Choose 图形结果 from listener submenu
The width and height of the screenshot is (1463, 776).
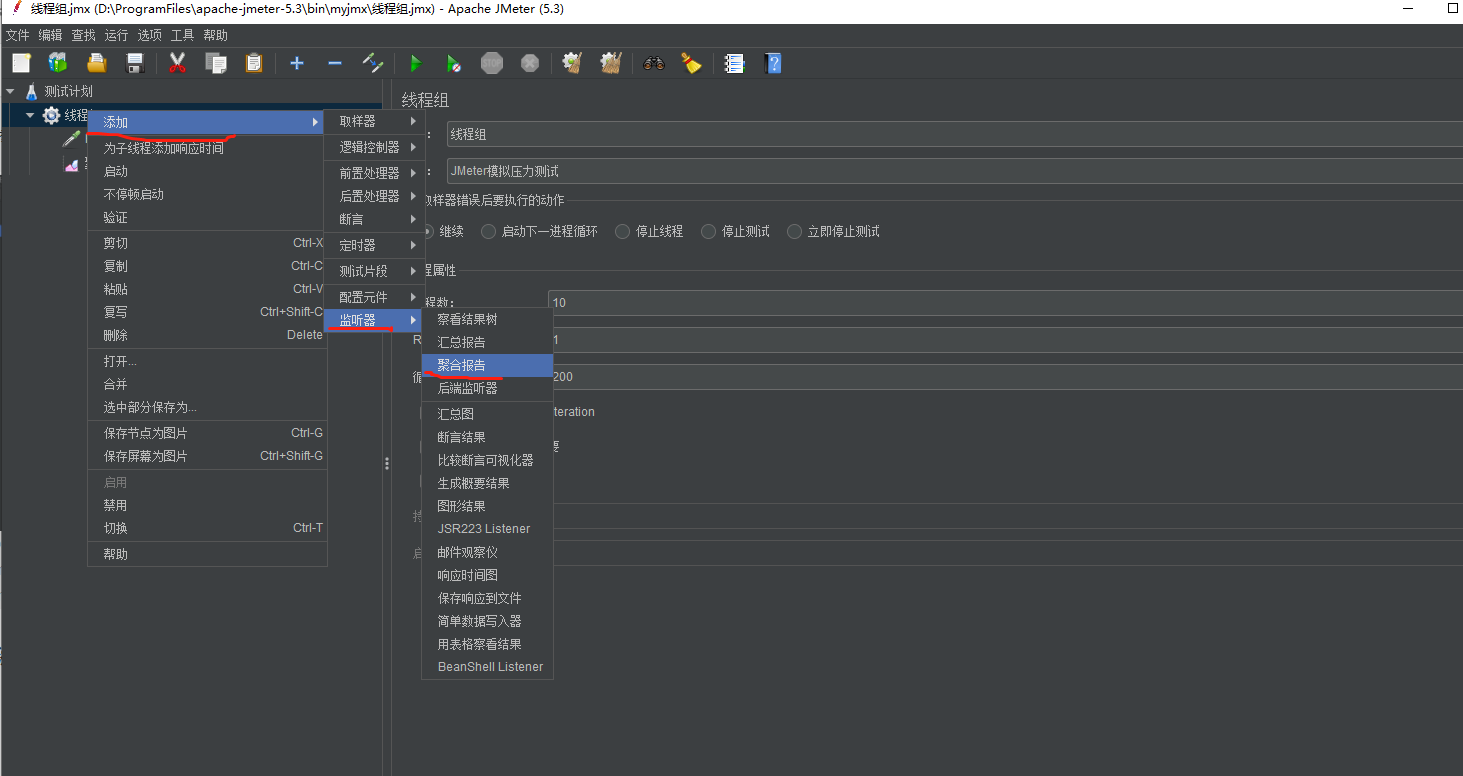coord(487,506)
